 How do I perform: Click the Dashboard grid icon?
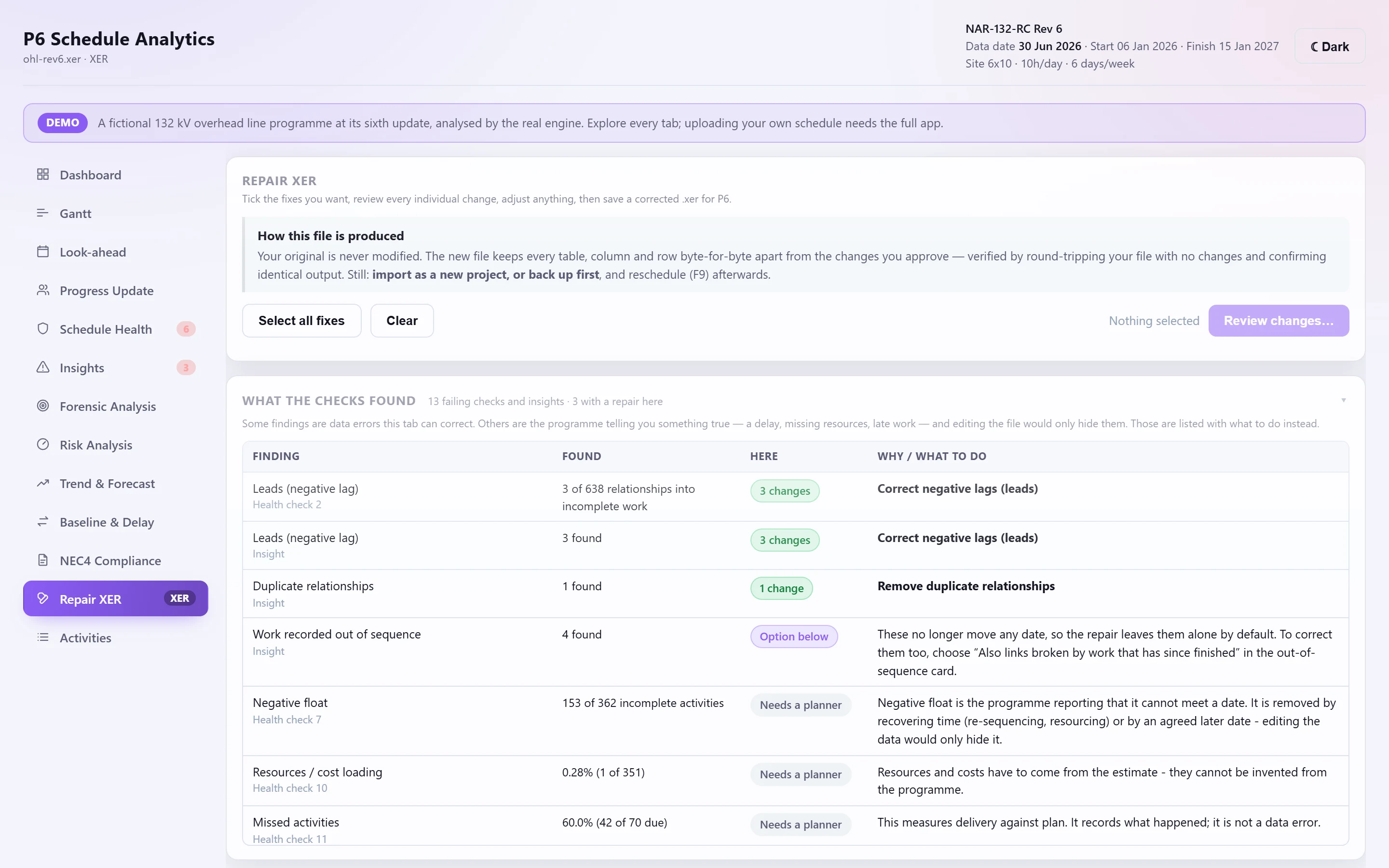pyautogui.click(x=42, y=175)
